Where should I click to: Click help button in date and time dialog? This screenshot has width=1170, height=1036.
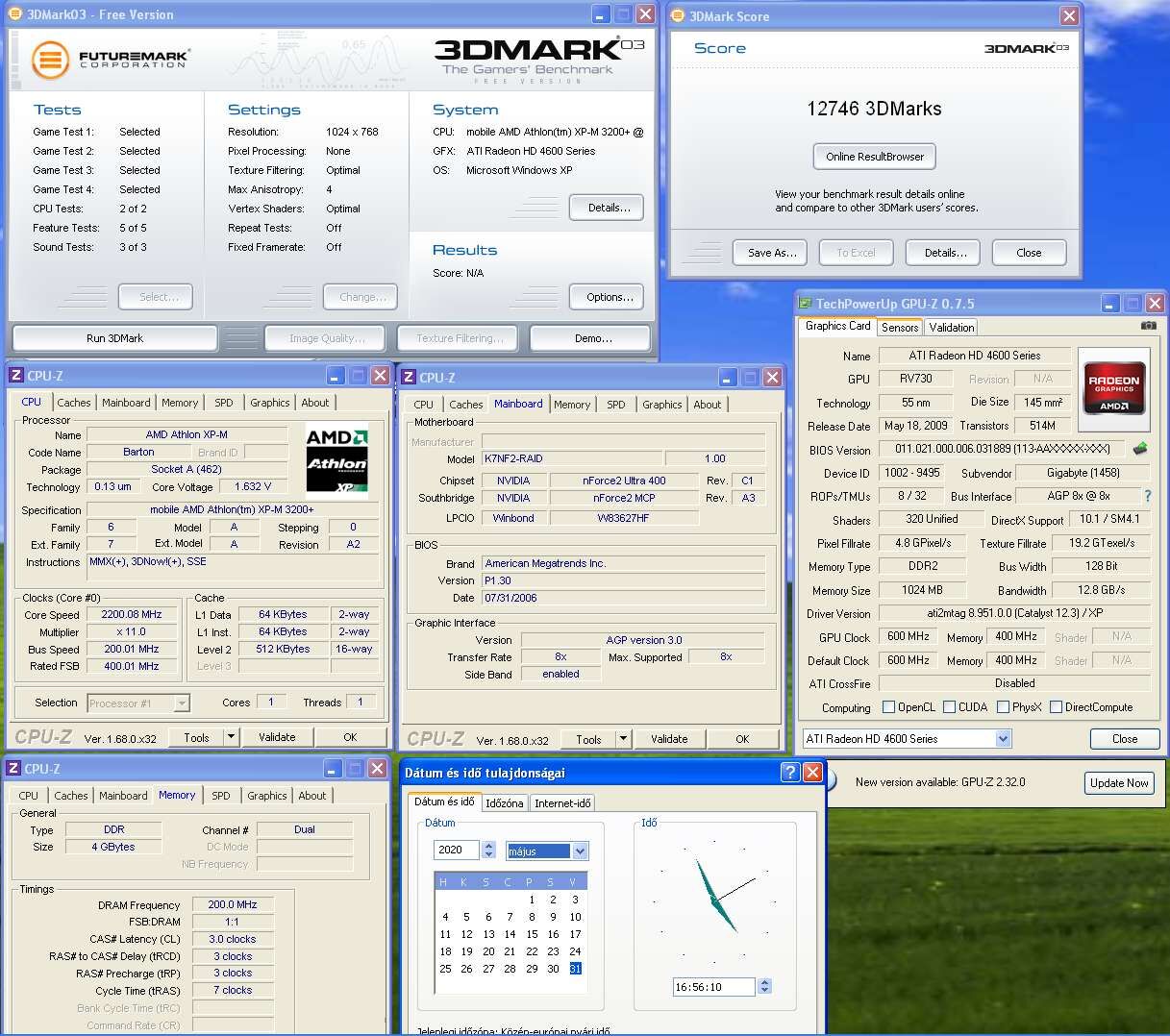pyautogui.click(x=789, y=772)
